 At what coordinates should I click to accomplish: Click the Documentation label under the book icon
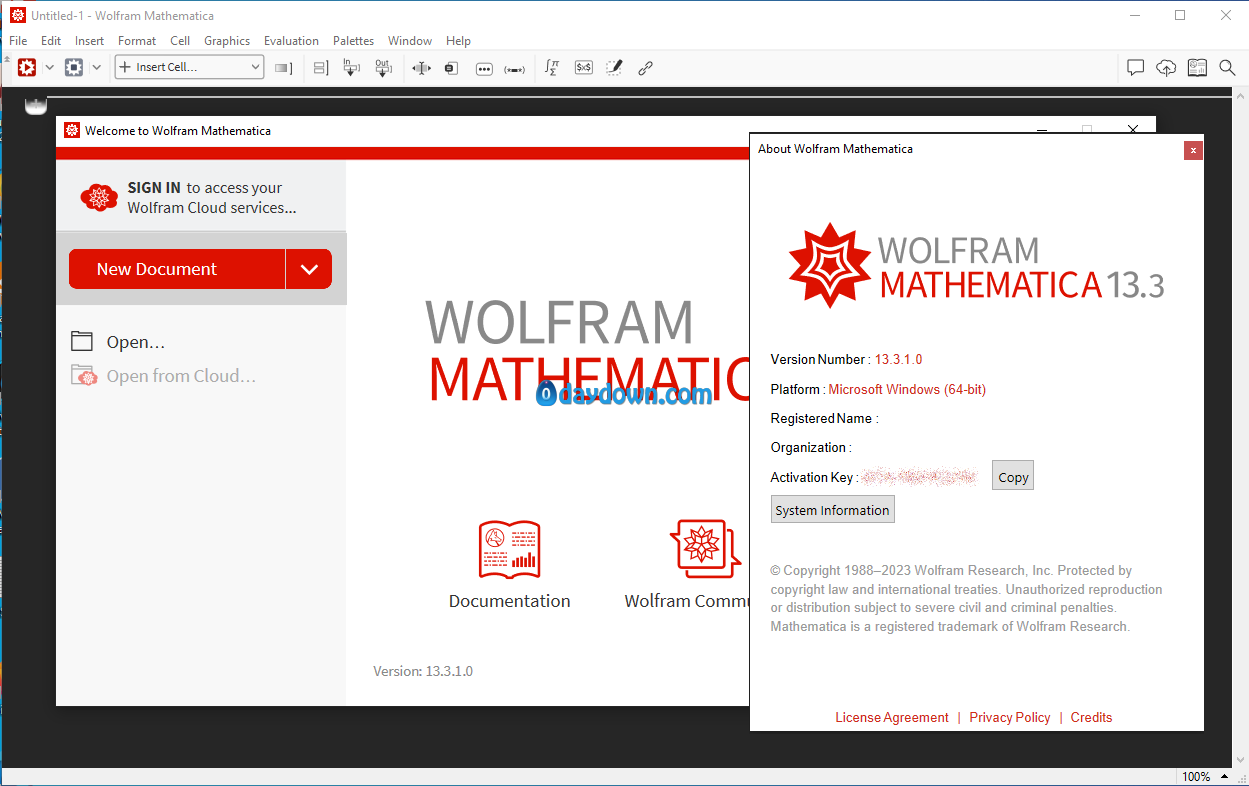(x=510, y=601)
